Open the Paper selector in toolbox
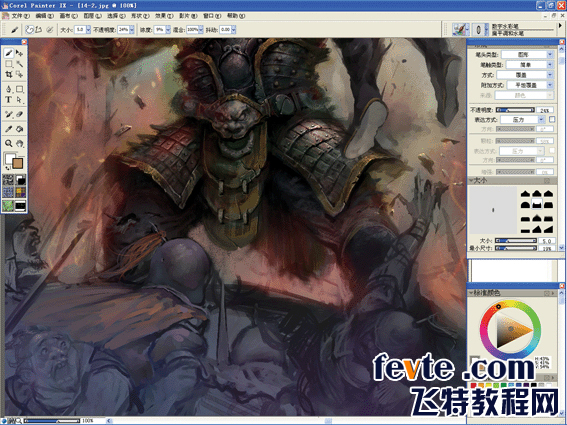The height and width of the screenshot is (425, 567). pos(8,179)
